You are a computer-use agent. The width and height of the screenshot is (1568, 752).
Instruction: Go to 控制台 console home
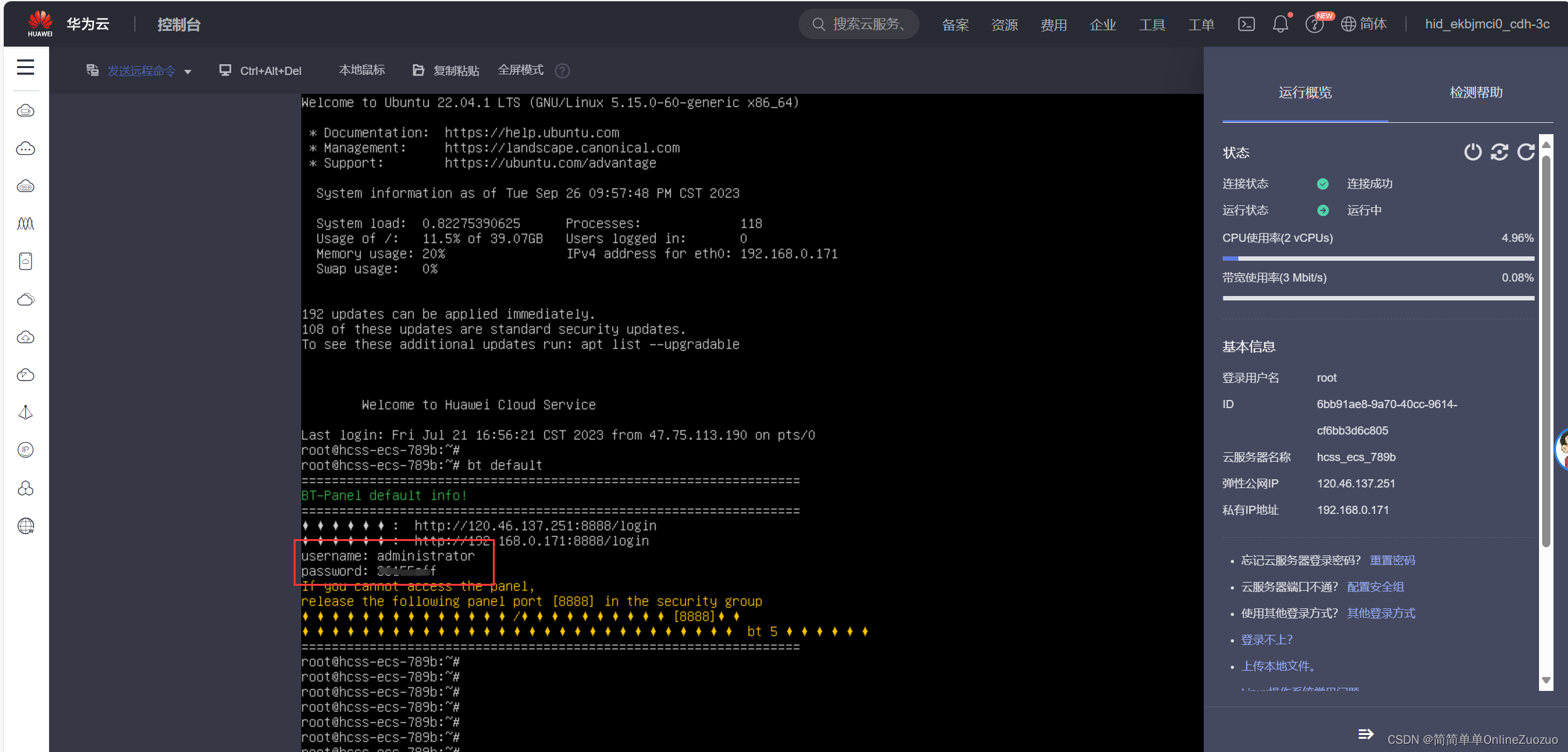coord(179,25)
